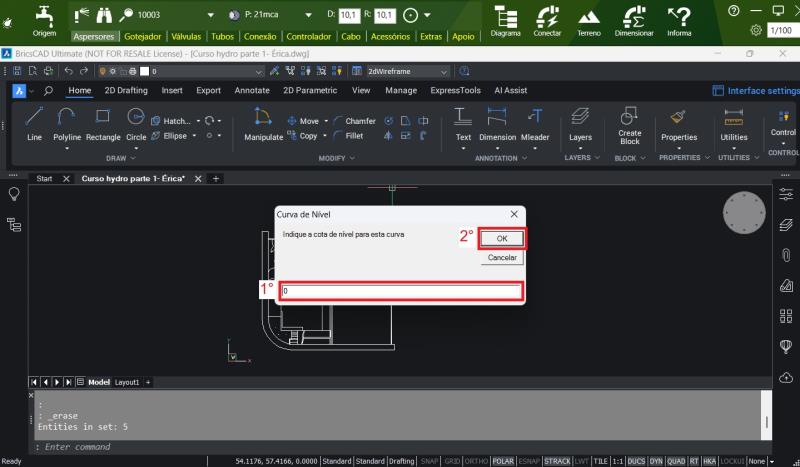800x467 pixels.
Task: Open Interface settings link
Action: pyautogui.click(x=756, y=91)
